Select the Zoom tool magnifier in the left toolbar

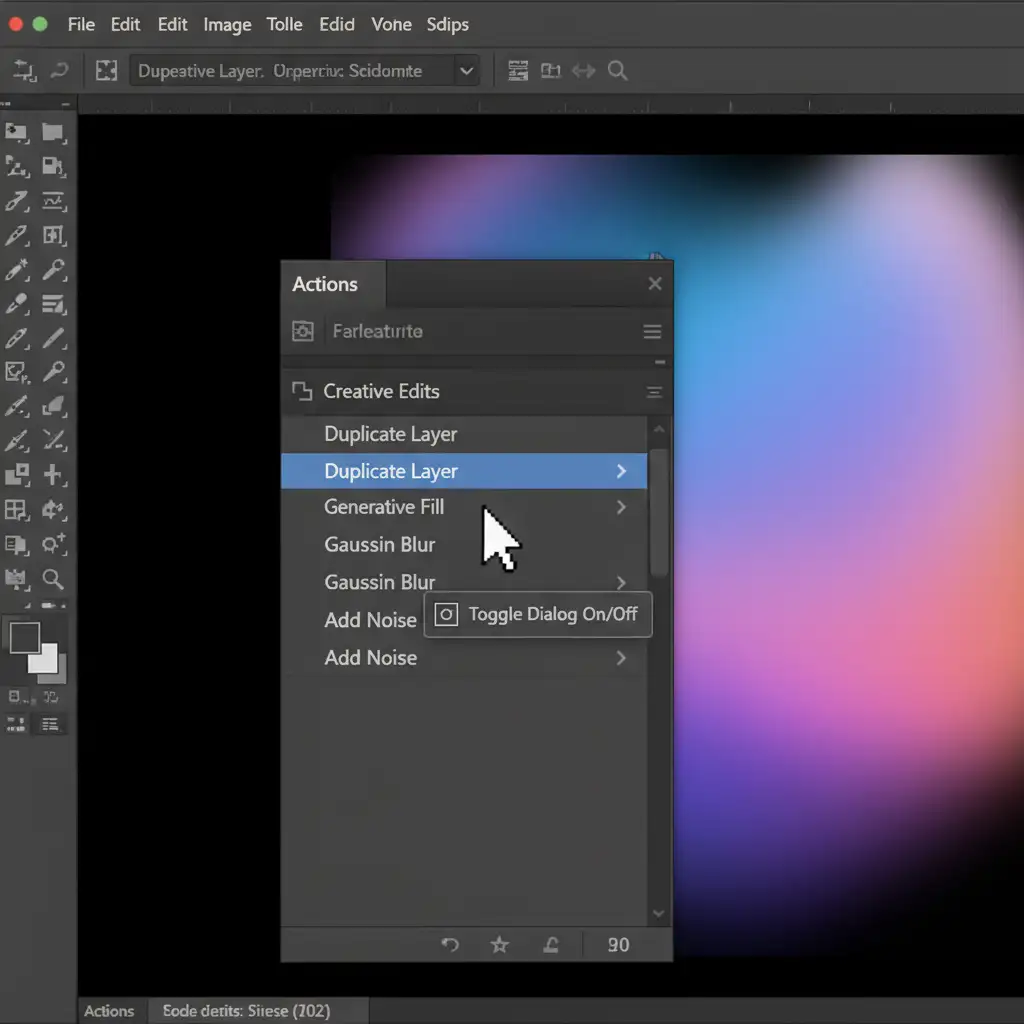53,579
